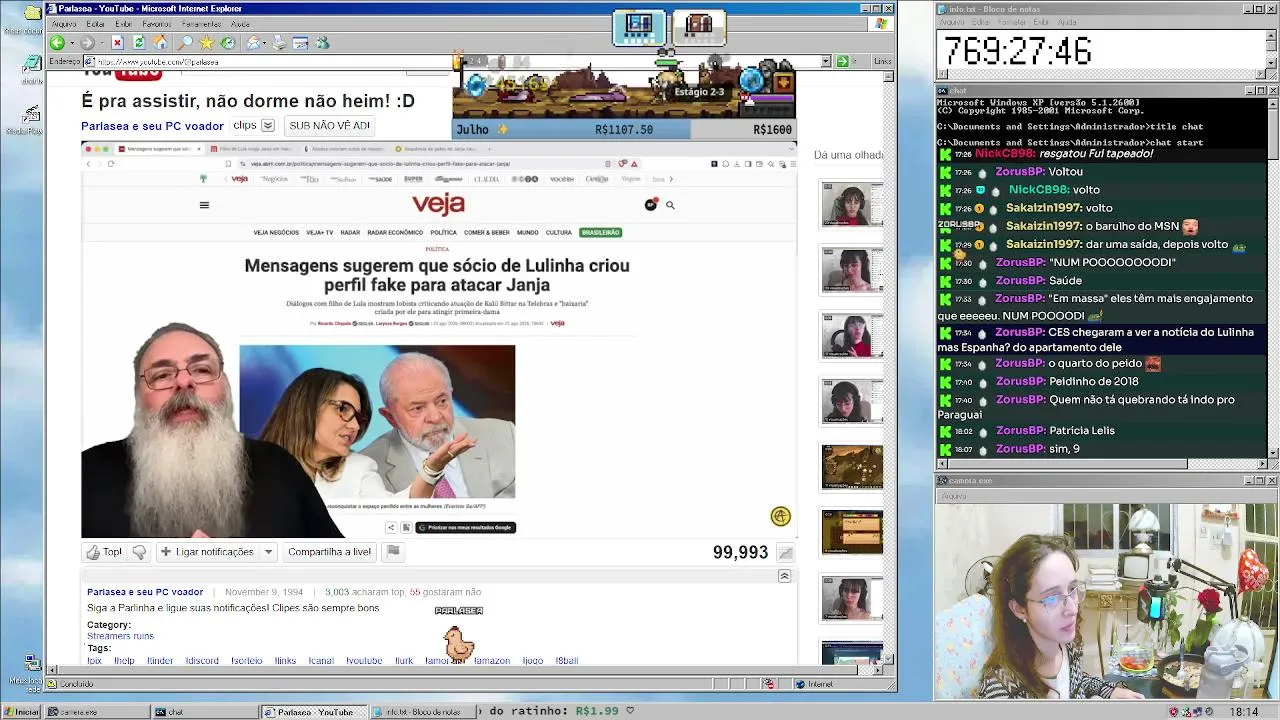Open the statistics graph icon beside view count
This screenshot has height=720, width=1280.
coord(786,553)
